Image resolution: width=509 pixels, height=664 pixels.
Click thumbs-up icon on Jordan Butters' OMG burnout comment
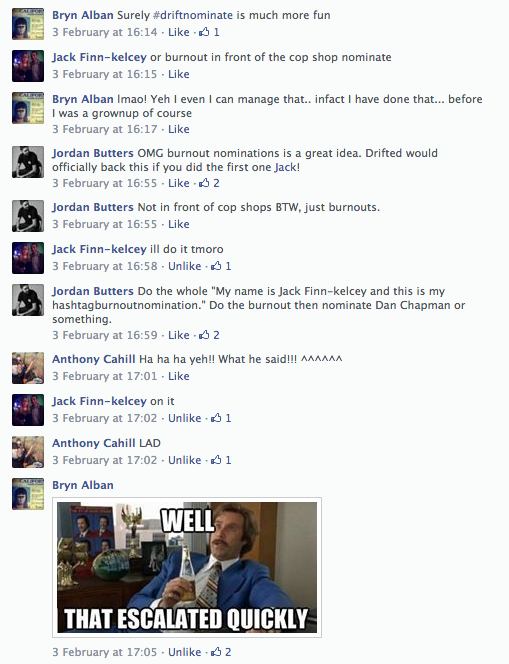[204, 183]
